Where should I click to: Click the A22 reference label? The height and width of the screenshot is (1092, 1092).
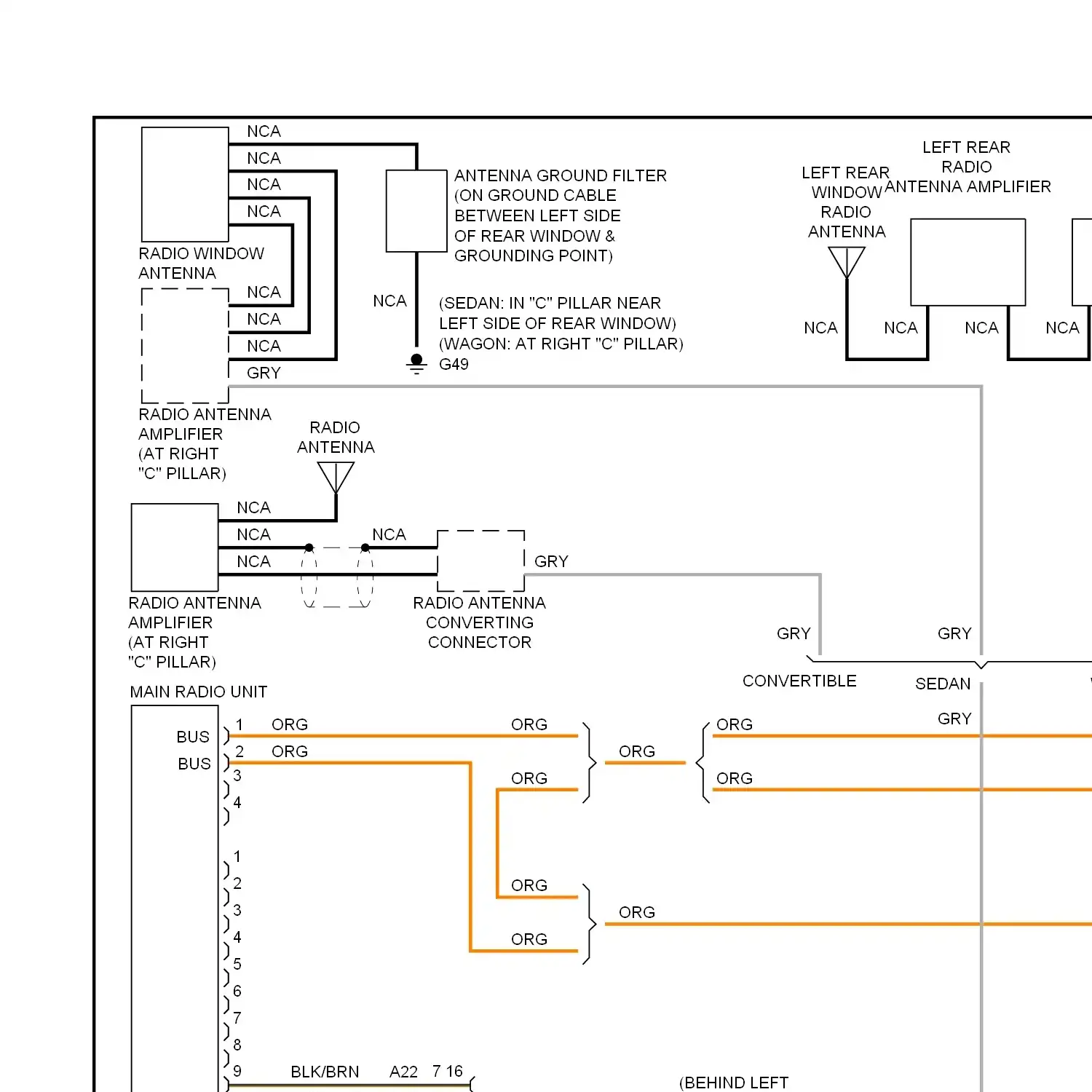pos(403,1072)
